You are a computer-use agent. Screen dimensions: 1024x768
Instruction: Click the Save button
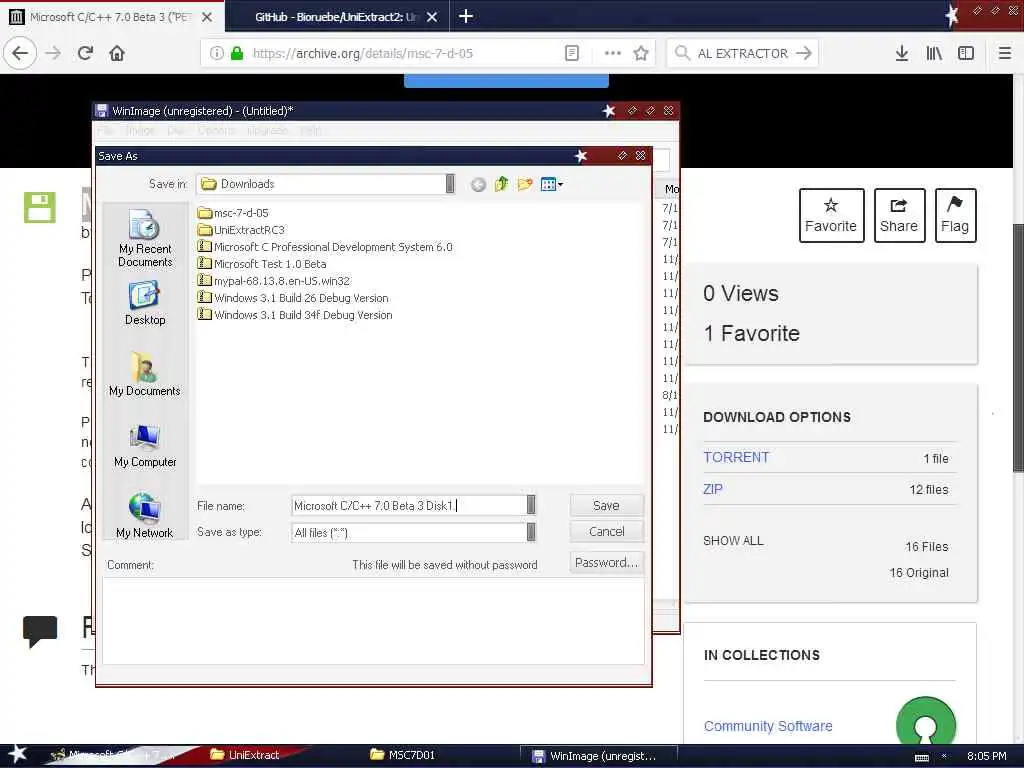tap(606, 505)
